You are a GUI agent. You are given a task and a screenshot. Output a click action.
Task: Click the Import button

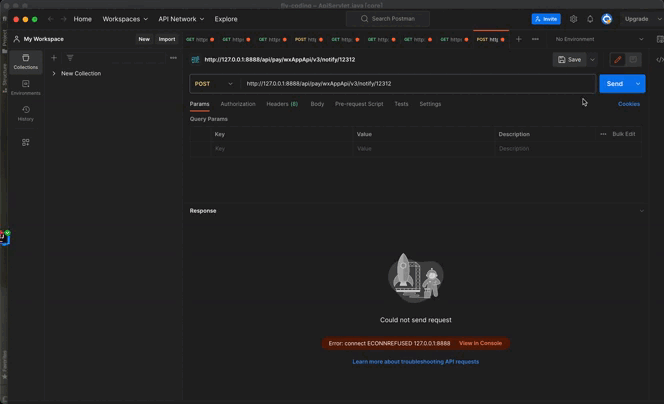click(x=167, y=39)
